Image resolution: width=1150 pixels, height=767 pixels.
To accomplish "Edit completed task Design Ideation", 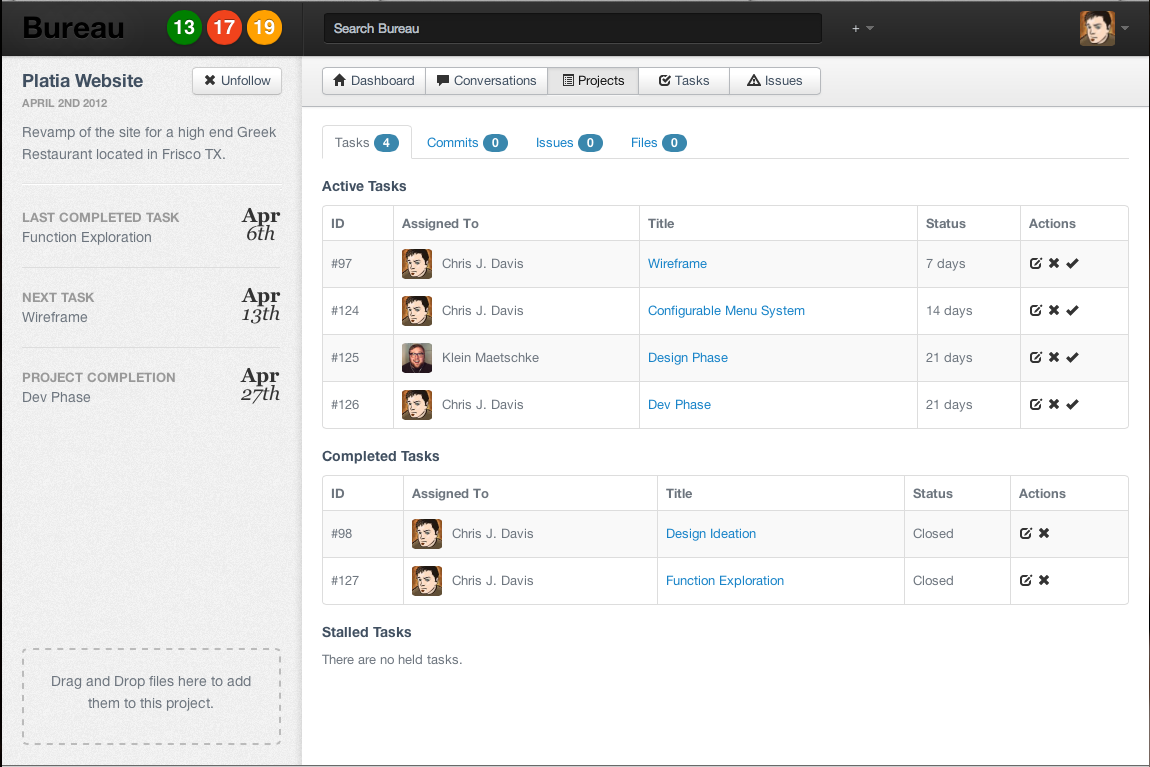I will click(x=1026, y=533).
